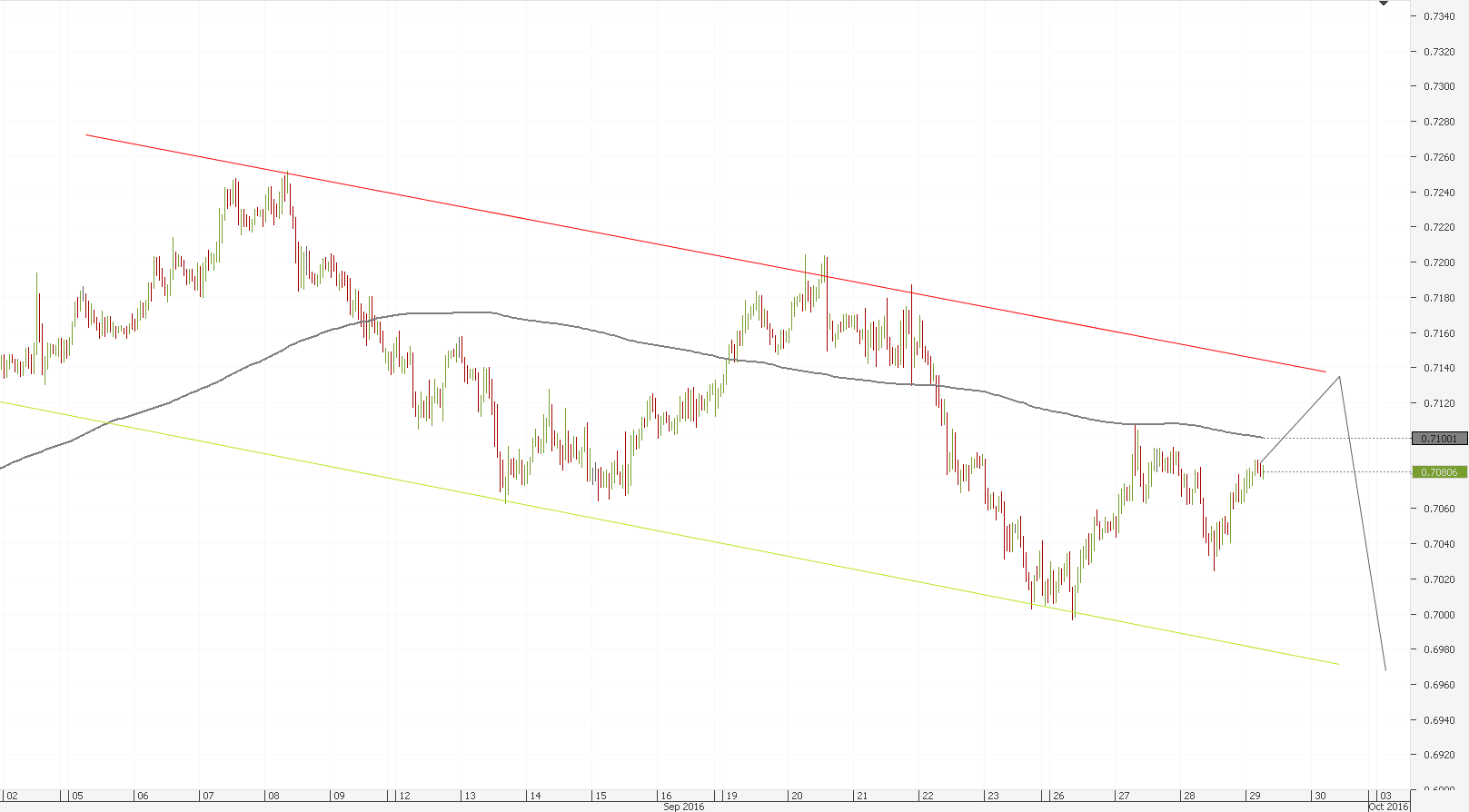
Task: Click the 02 date label on time axis
Action: click(13, 796)
